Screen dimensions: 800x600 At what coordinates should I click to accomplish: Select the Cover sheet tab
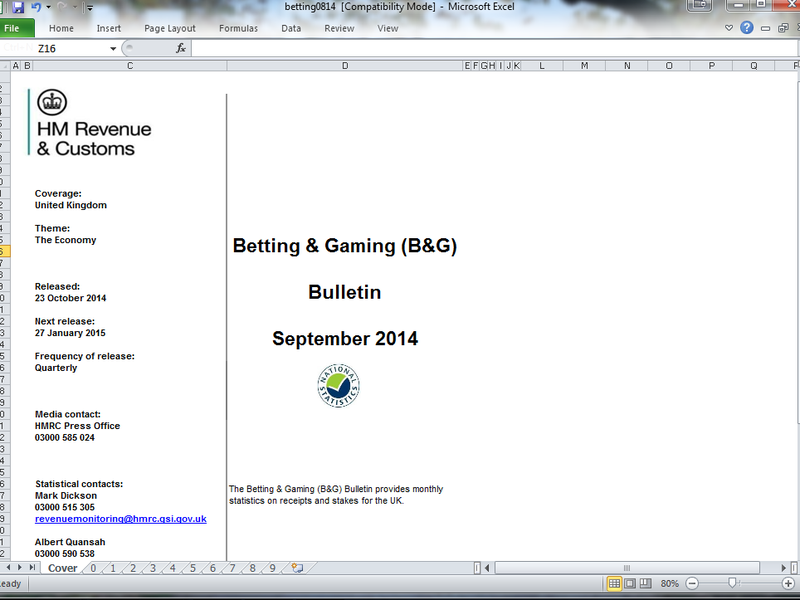coord(62,568)
